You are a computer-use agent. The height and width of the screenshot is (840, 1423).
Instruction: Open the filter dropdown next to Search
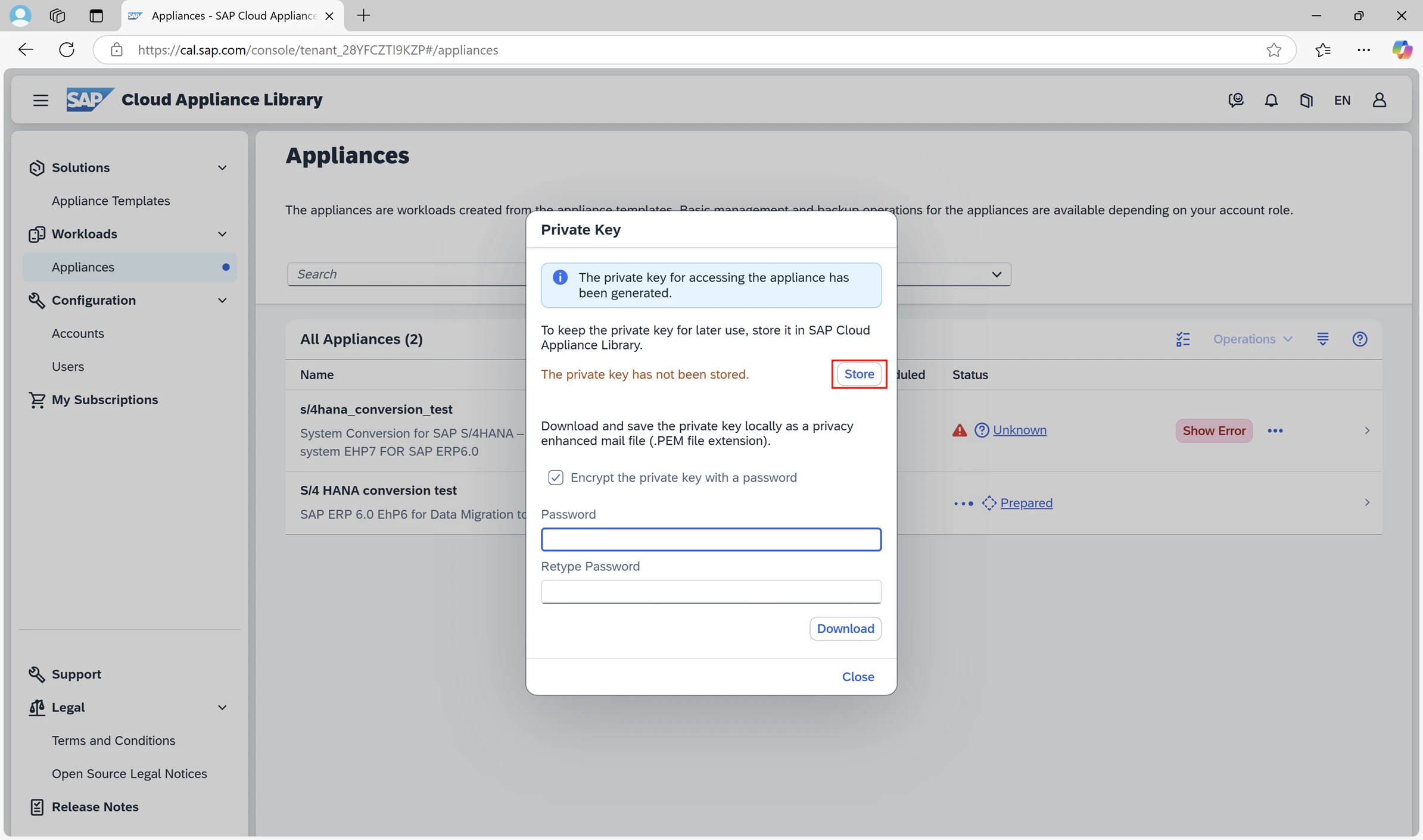coord(997,274)
